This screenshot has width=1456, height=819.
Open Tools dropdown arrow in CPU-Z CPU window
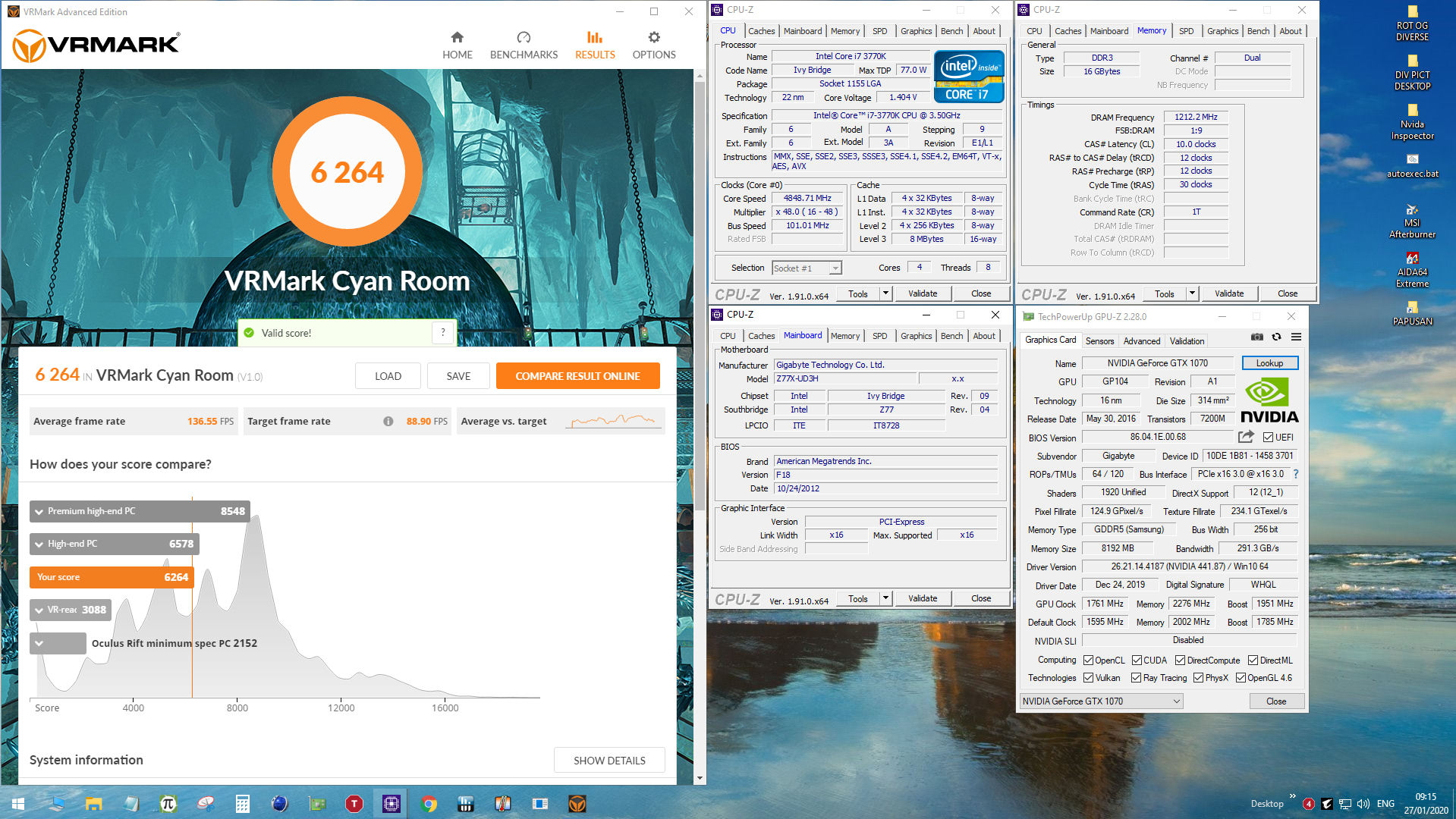coord(885,293)
